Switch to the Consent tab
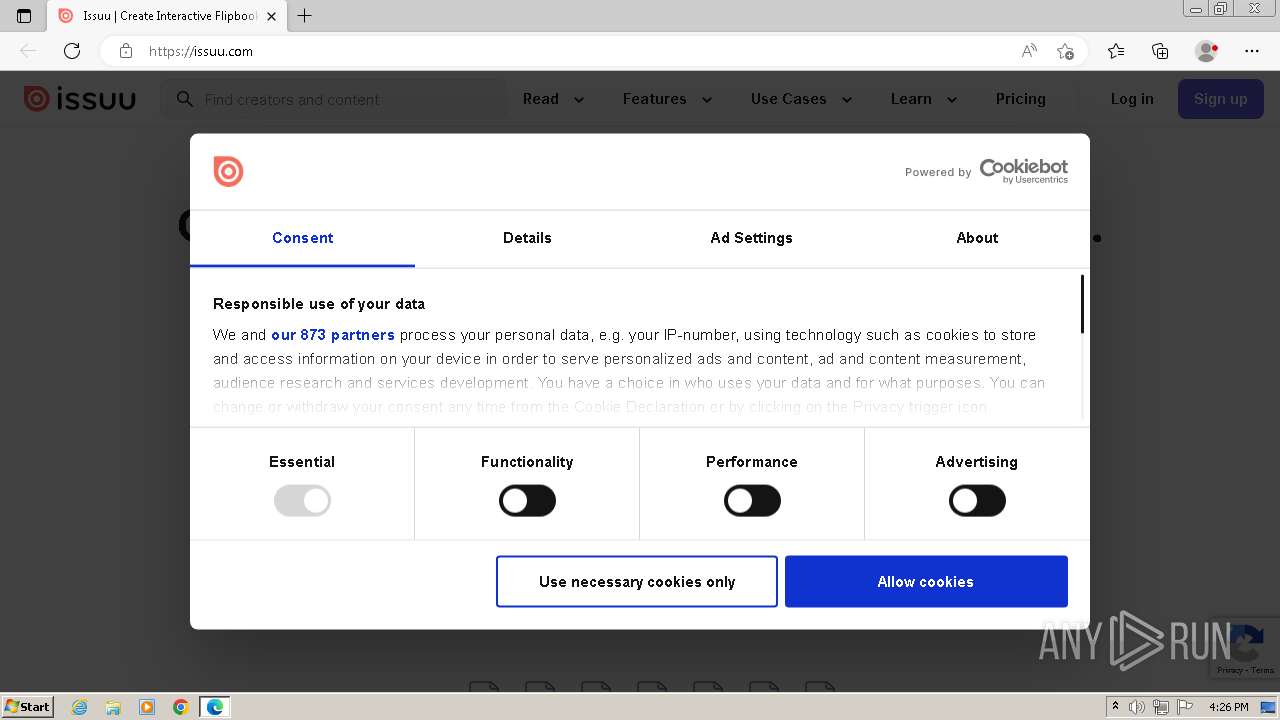This screenshot has height=720, width=1280. [302, 238]
